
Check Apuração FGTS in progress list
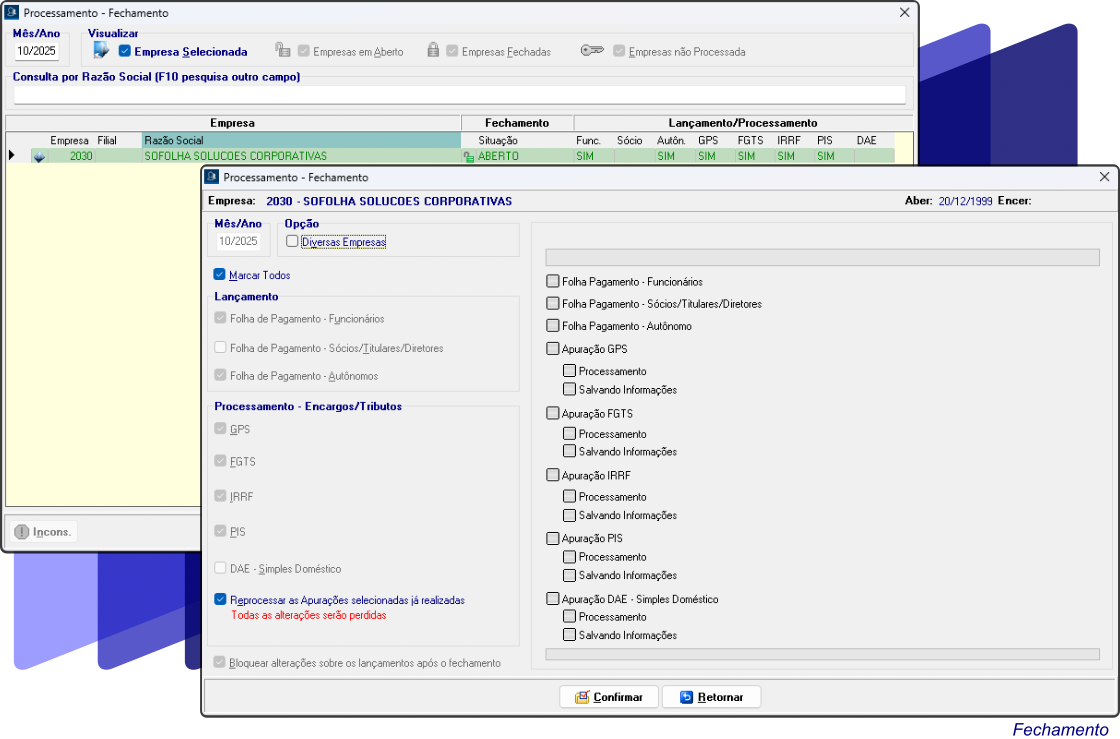point(553,413)
